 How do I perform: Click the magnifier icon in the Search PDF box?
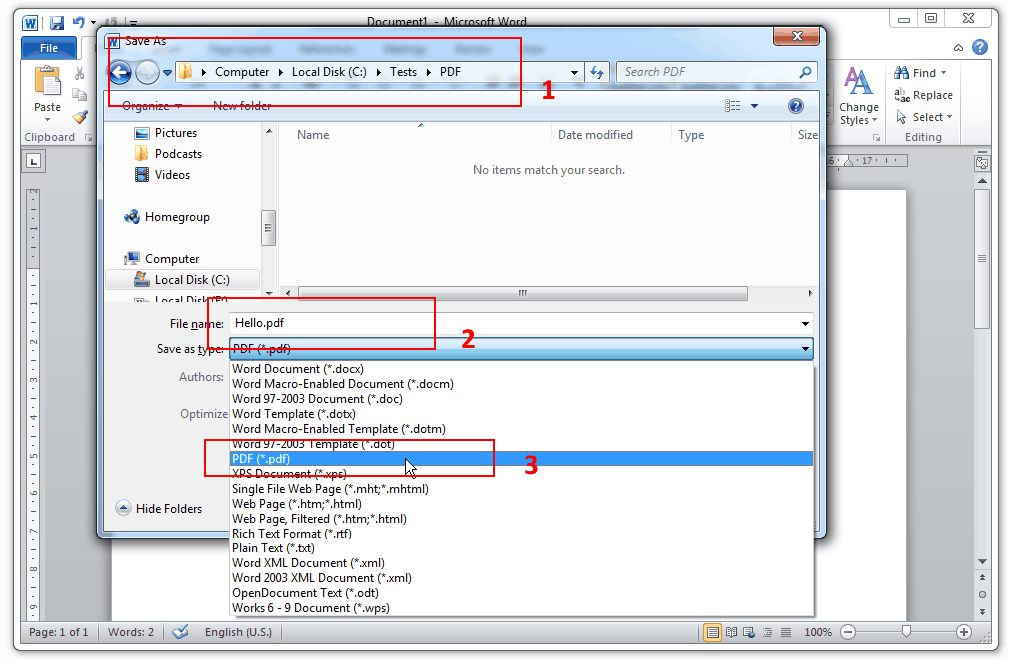tap(805, 72)
